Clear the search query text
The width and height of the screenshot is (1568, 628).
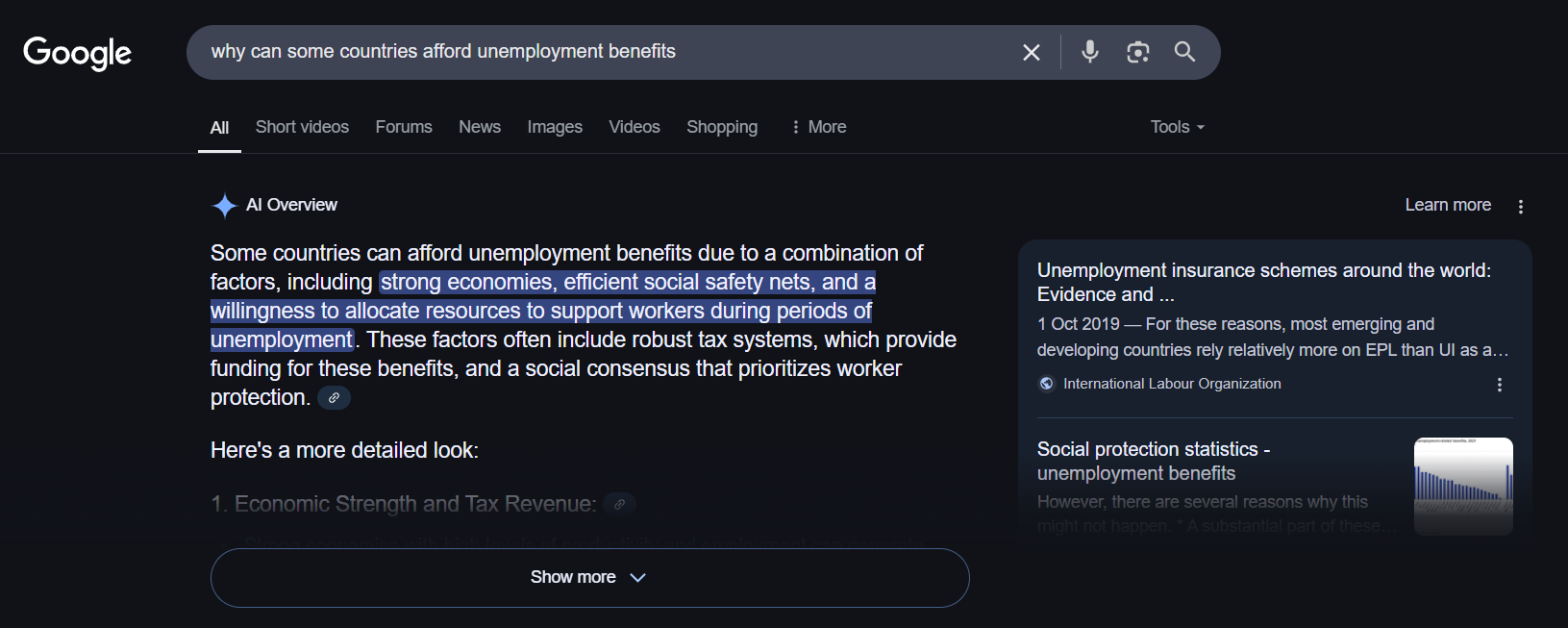tap(1031, 53)
